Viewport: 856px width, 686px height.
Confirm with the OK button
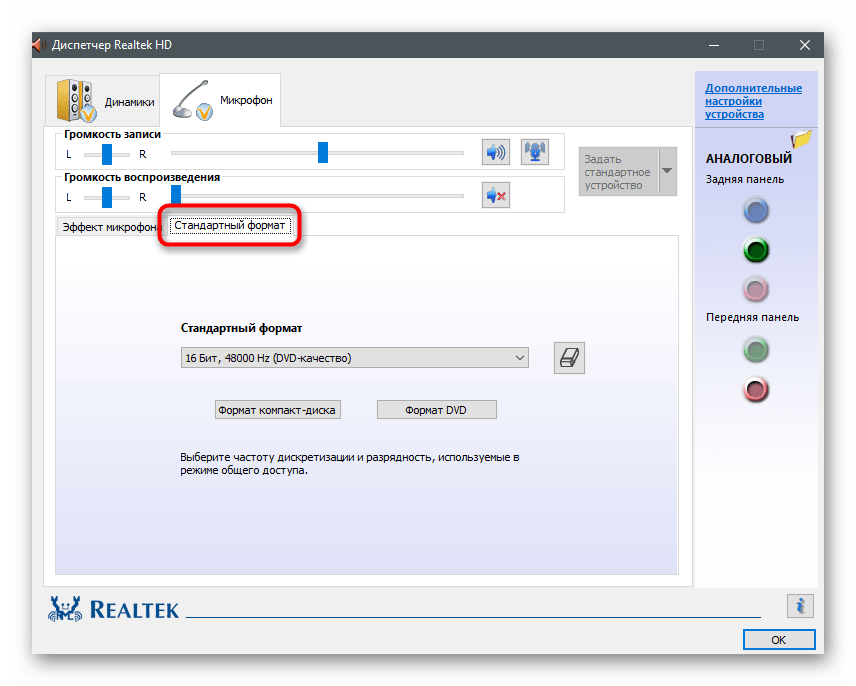(x=779, y=640)
